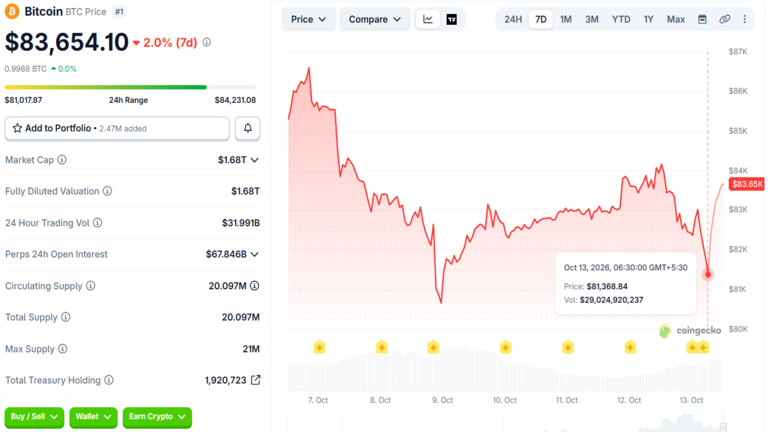
Task: Click the $81,017.87 range low value
Action: point(24,100)
